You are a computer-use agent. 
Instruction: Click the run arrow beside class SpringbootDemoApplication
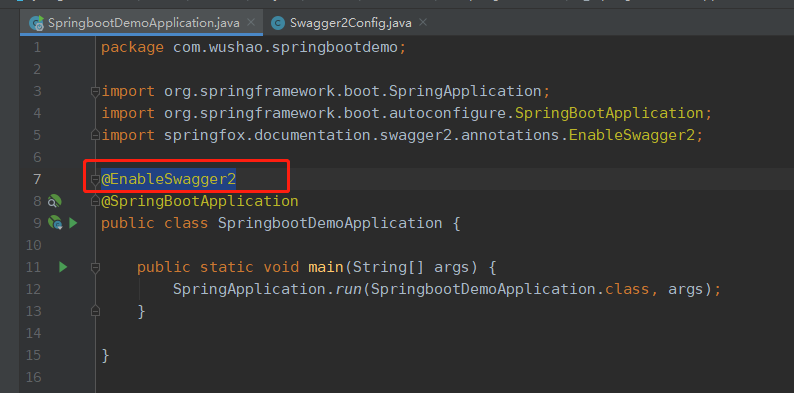73,223
